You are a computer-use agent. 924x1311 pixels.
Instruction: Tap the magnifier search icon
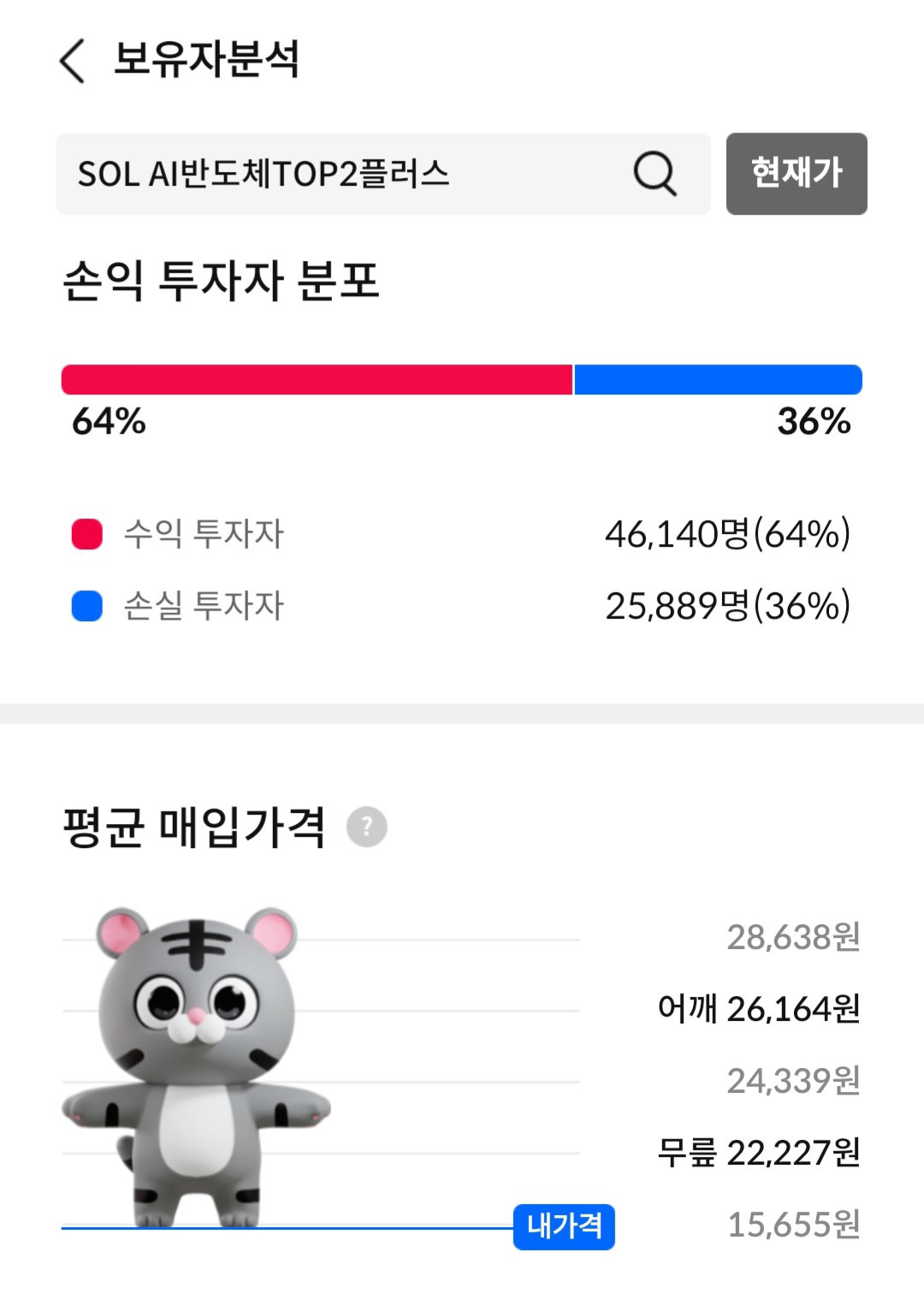[x=654, y=174]
